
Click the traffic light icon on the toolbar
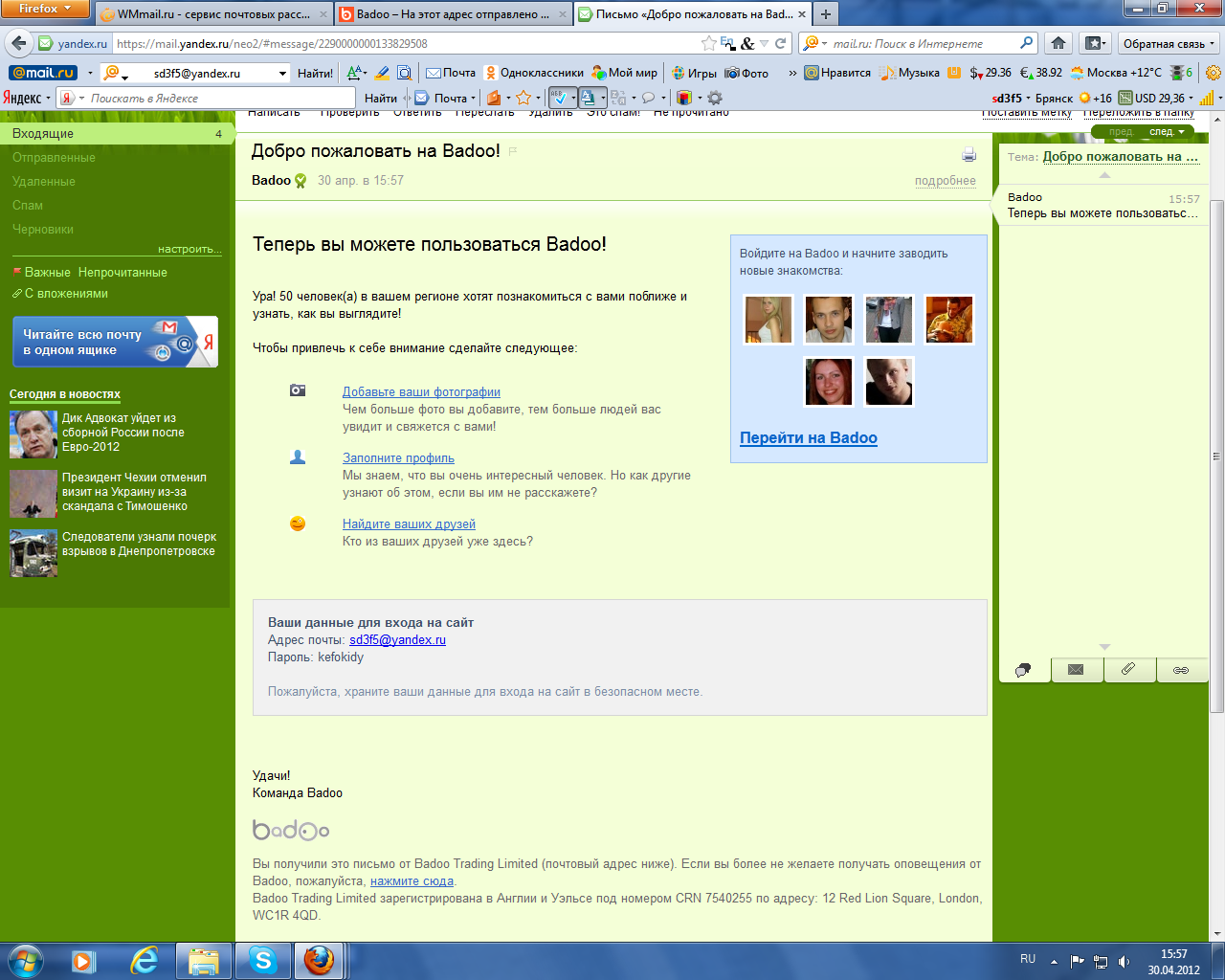(1176, 73)
